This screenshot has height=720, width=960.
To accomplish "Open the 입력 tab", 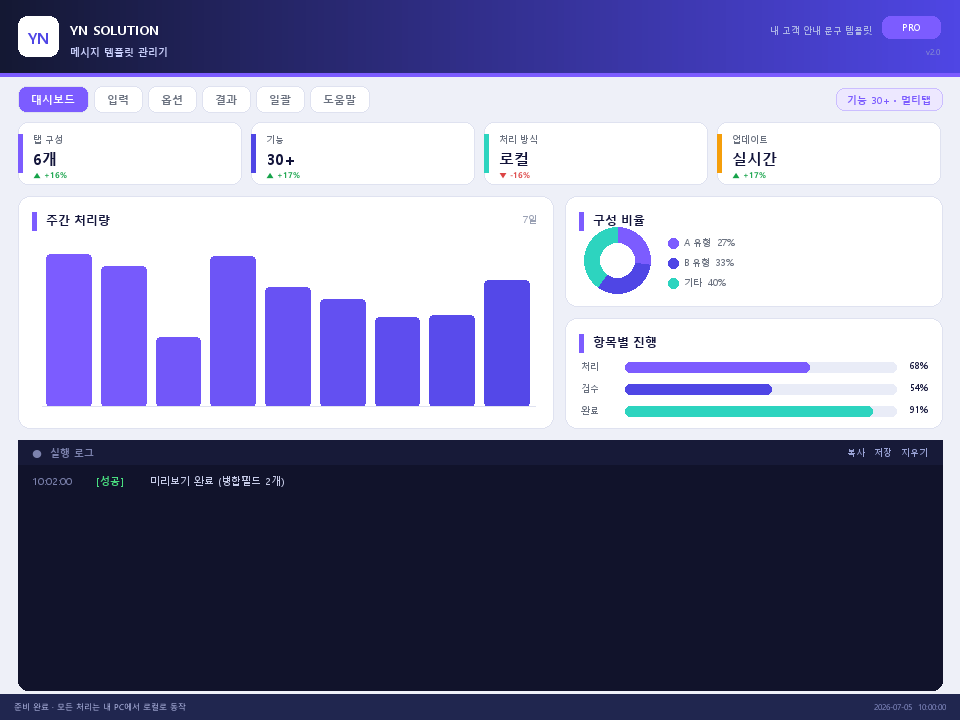I will click(x=118, y=99).
